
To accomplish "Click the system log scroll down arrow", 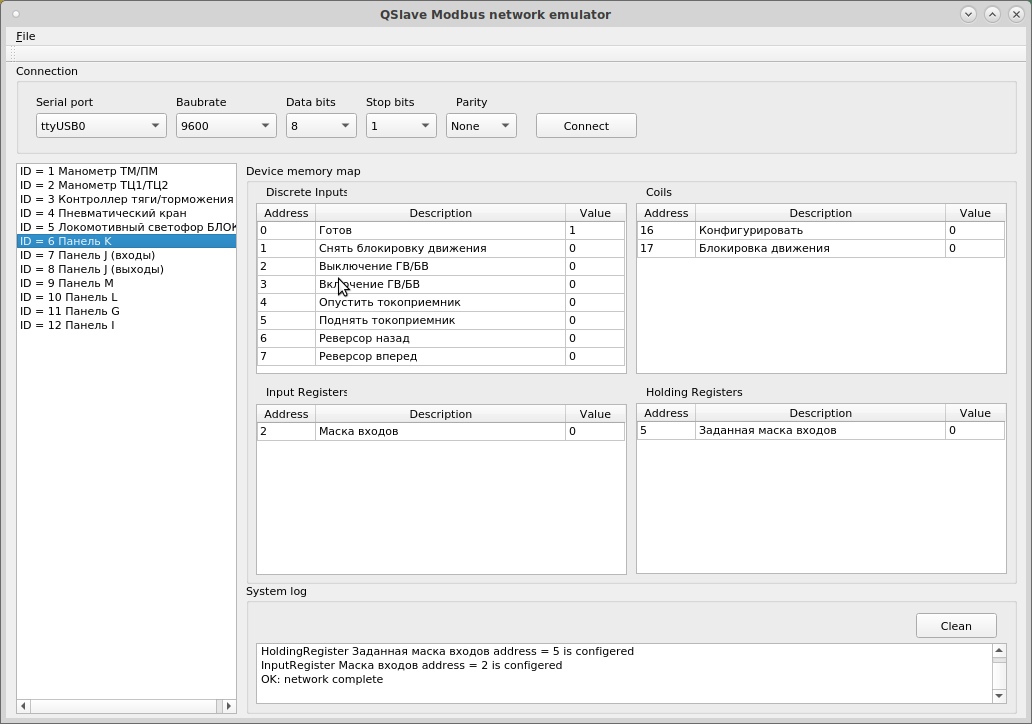I will tap(999, 696).
